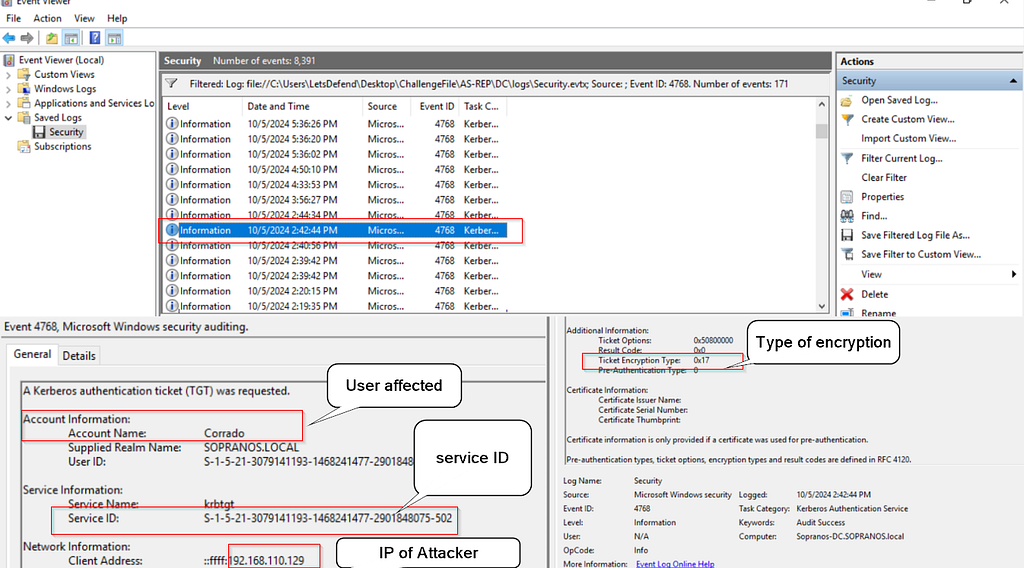Image resolution: width=1024 pixels, height=568 pixels.
Task: Click Save Filtered Log File floppy icon
Action: (847, 235)
